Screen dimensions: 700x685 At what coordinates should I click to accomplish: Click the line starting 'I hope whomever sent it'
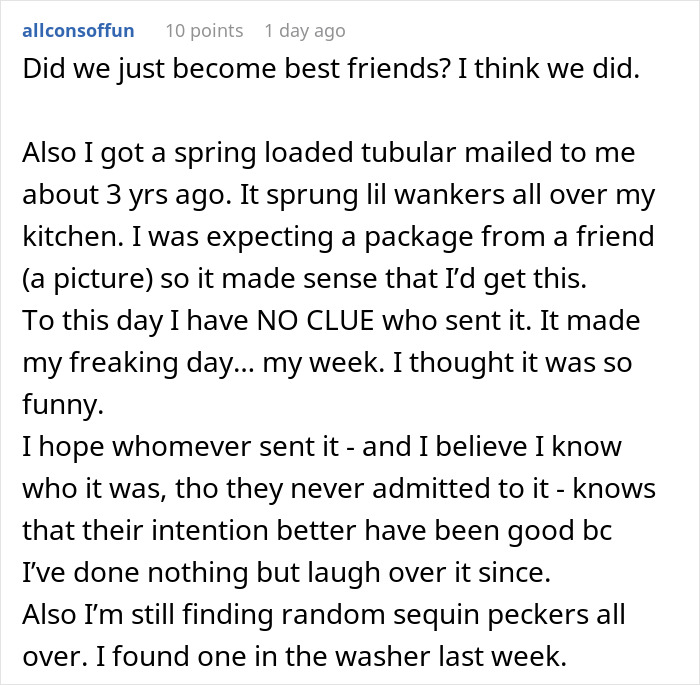[x=322, y=447]
